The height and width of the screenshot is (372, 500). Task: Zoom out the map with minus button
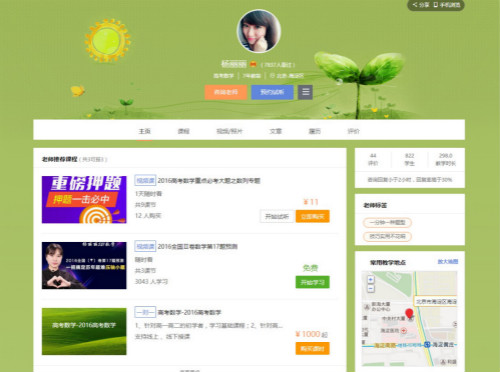point(371,288)
